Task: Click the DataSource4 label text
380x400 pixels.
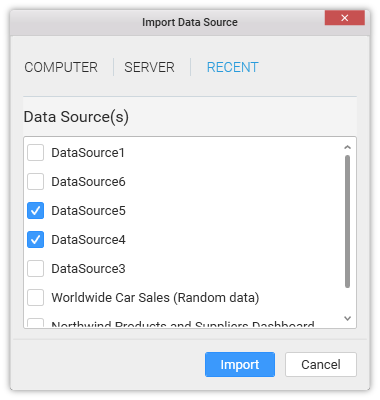Action: click(x=88, y=240)
